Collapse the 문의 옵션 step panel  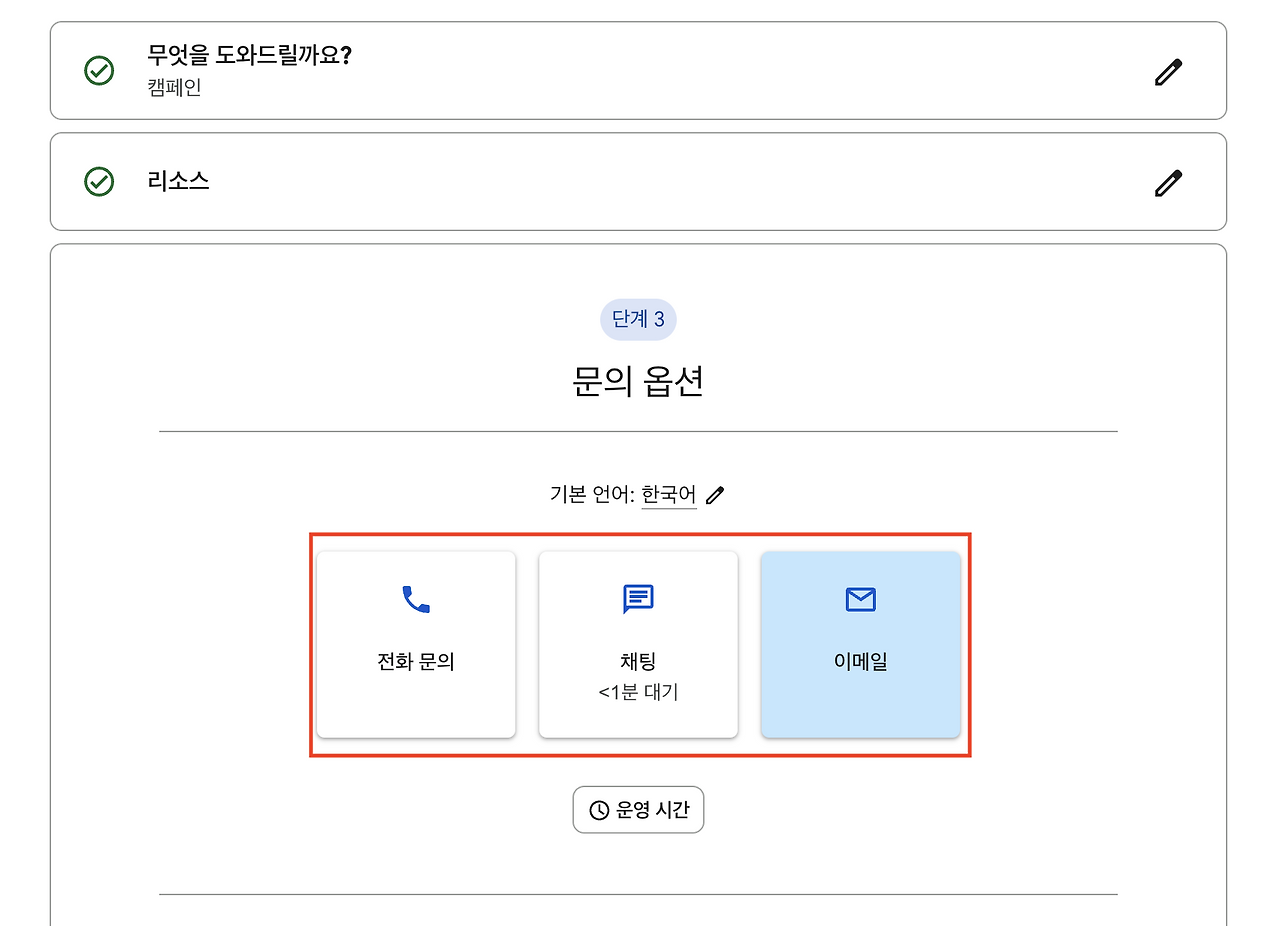click(x=638, y=382)
